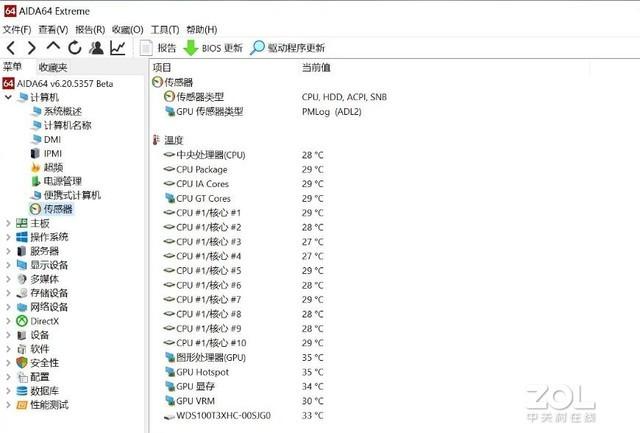This screenshot has width=640, height=433.
Task: Select DMI tree item
Action: coord(46,140)
